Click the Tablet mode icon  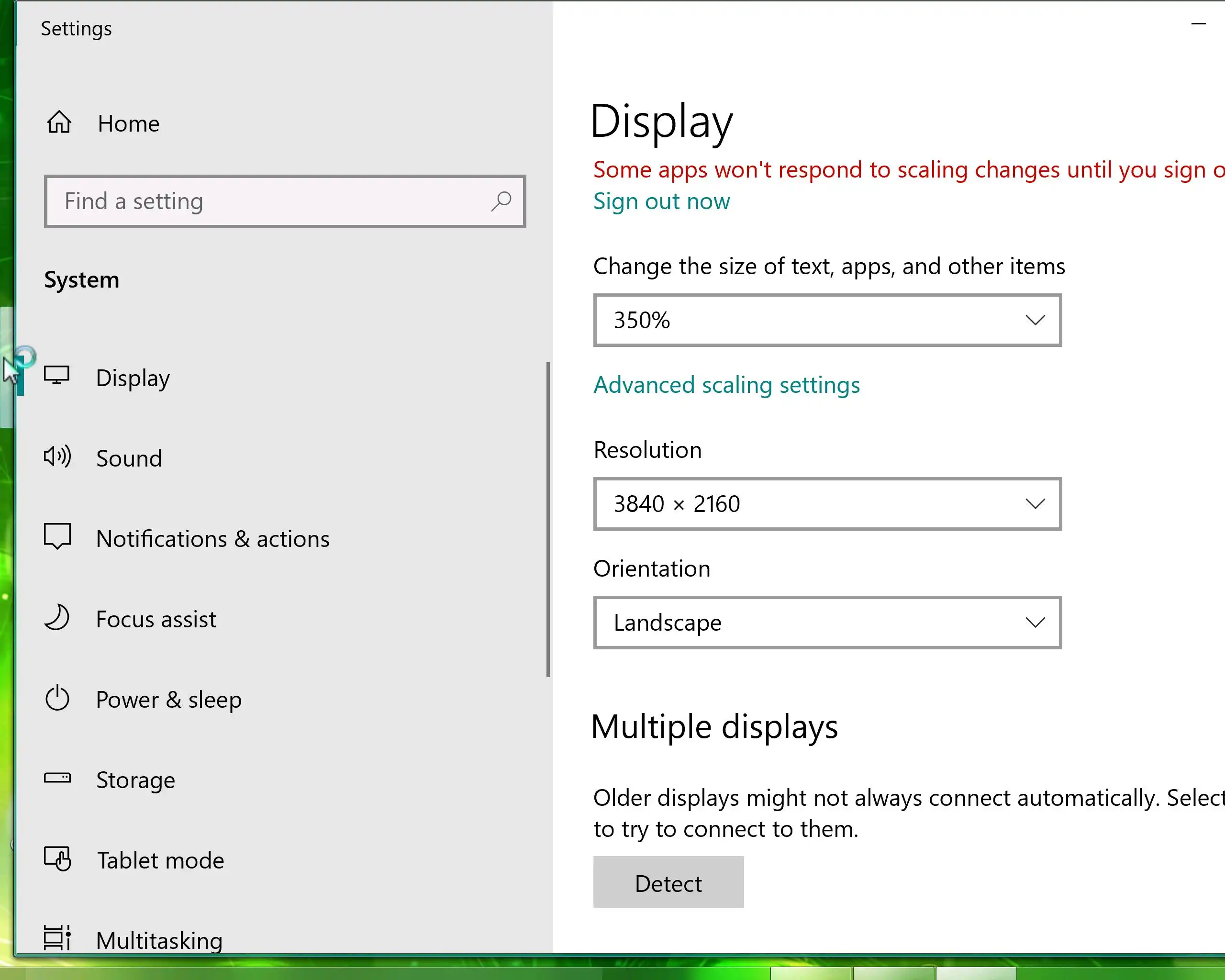click(57, 858)
